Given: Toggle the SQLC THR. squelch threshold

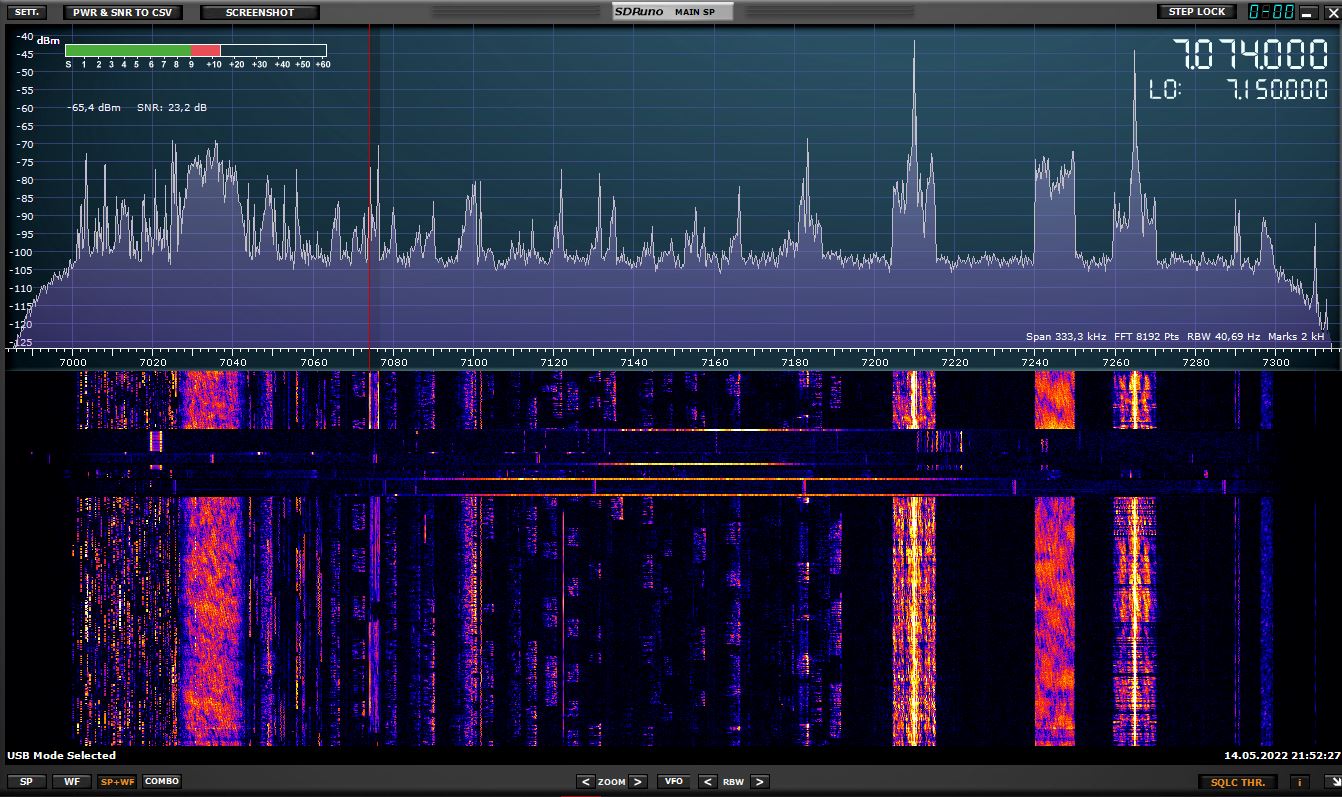Looking at the screenshot, I should pyautogui.click(x=1238, y=782).
